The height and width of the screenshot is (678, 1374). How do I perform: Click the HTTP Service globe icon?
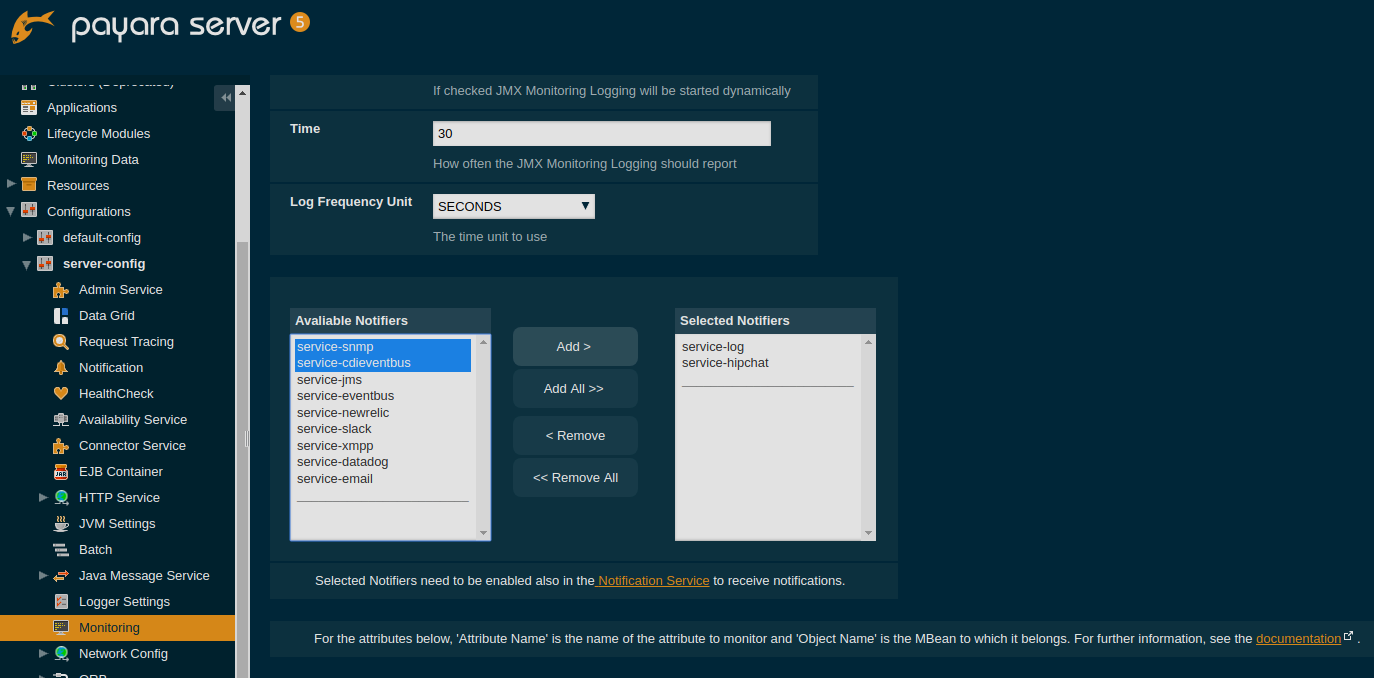point(61,498)
